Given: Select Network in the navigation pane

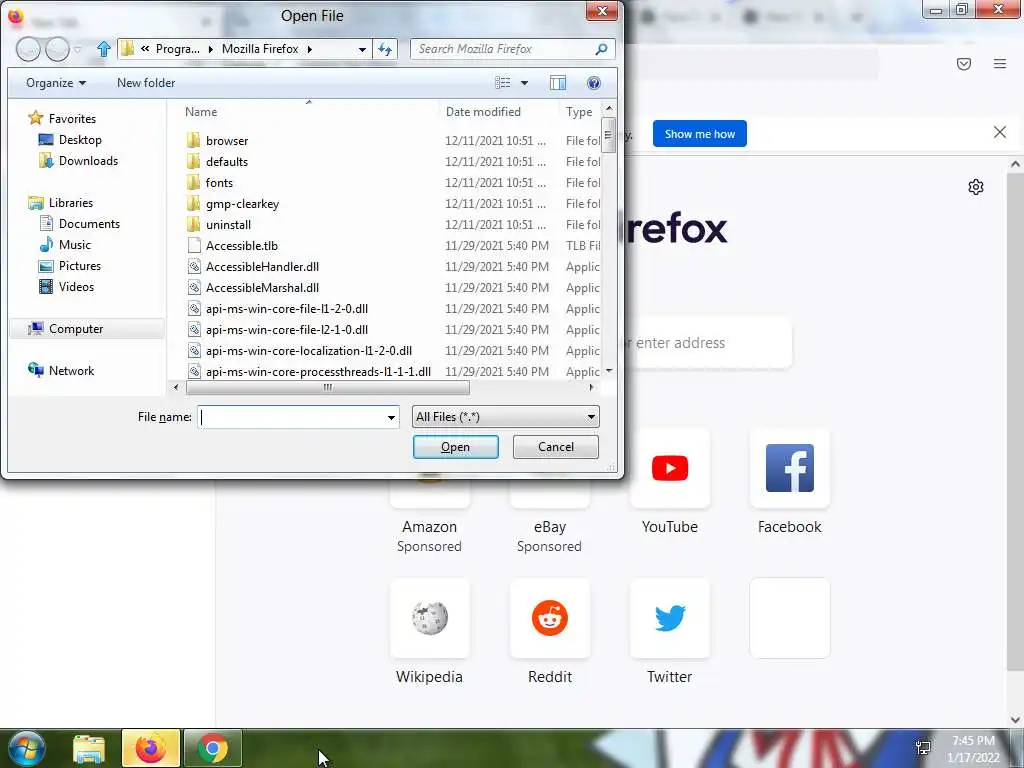Looking at the screenshot, I should [x=71, y=370].
